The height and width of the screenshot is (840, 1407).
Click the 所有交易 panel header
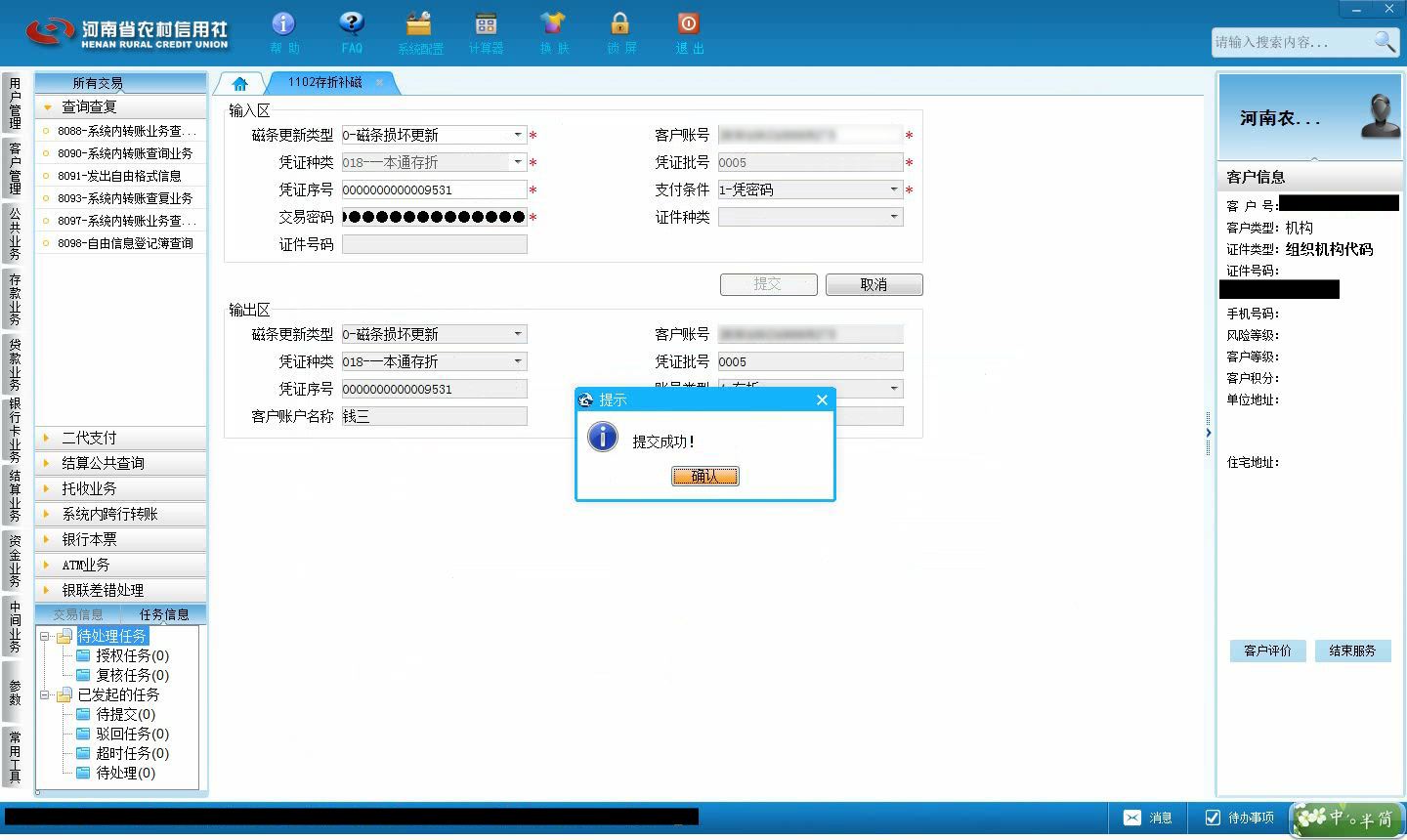121,83
